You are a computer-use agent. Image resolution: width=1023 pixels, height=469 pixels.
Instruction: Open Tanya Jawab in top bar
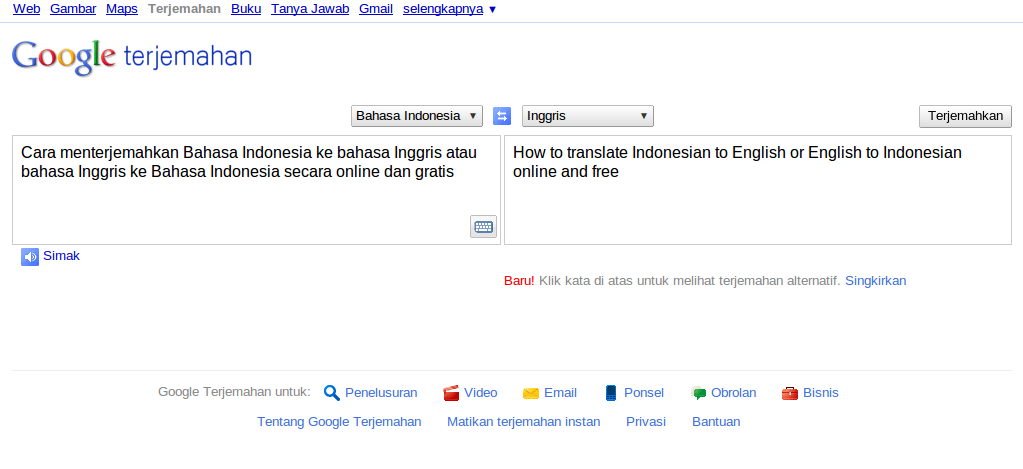click(x=310, y=9)
